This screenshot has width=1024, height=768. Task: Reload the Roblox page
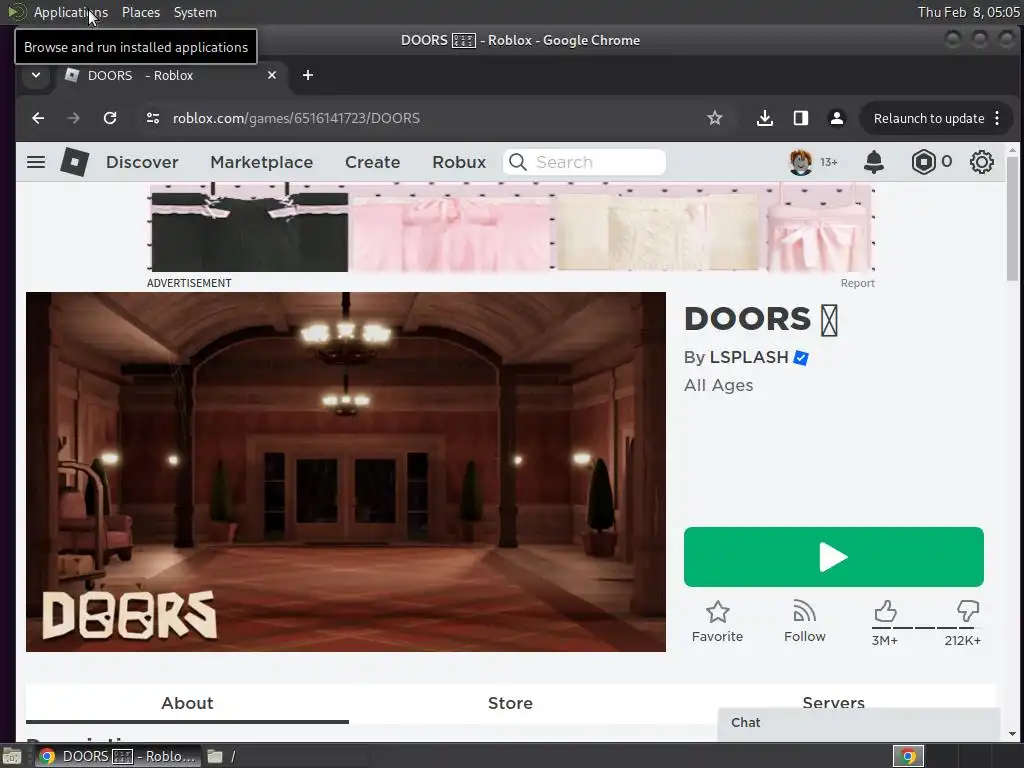click(110, 118)
